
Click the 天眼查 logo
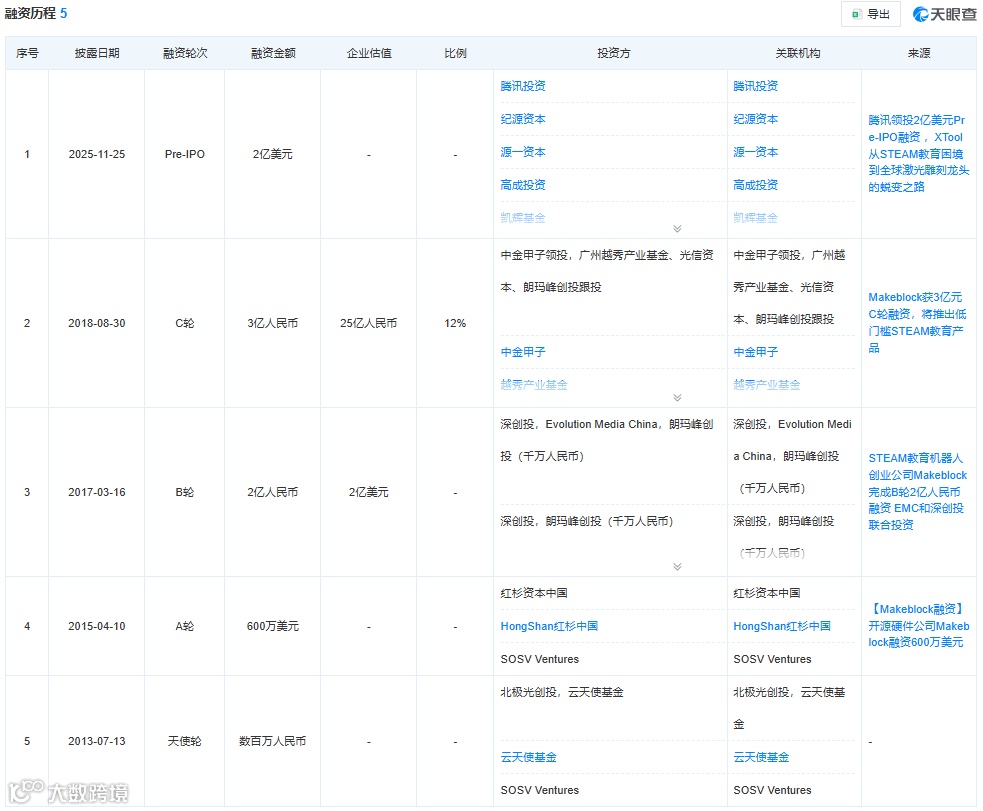(x=945, y=14)
